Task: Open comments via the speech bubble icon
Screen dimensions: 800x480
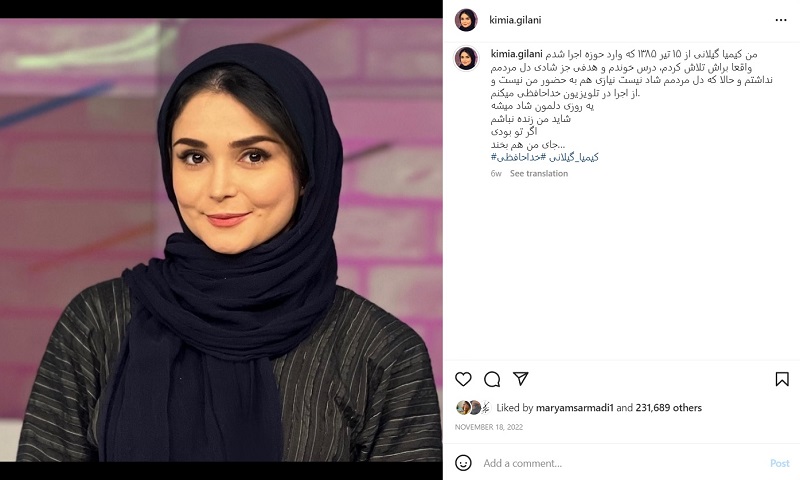Action: (x=492, y=379)
